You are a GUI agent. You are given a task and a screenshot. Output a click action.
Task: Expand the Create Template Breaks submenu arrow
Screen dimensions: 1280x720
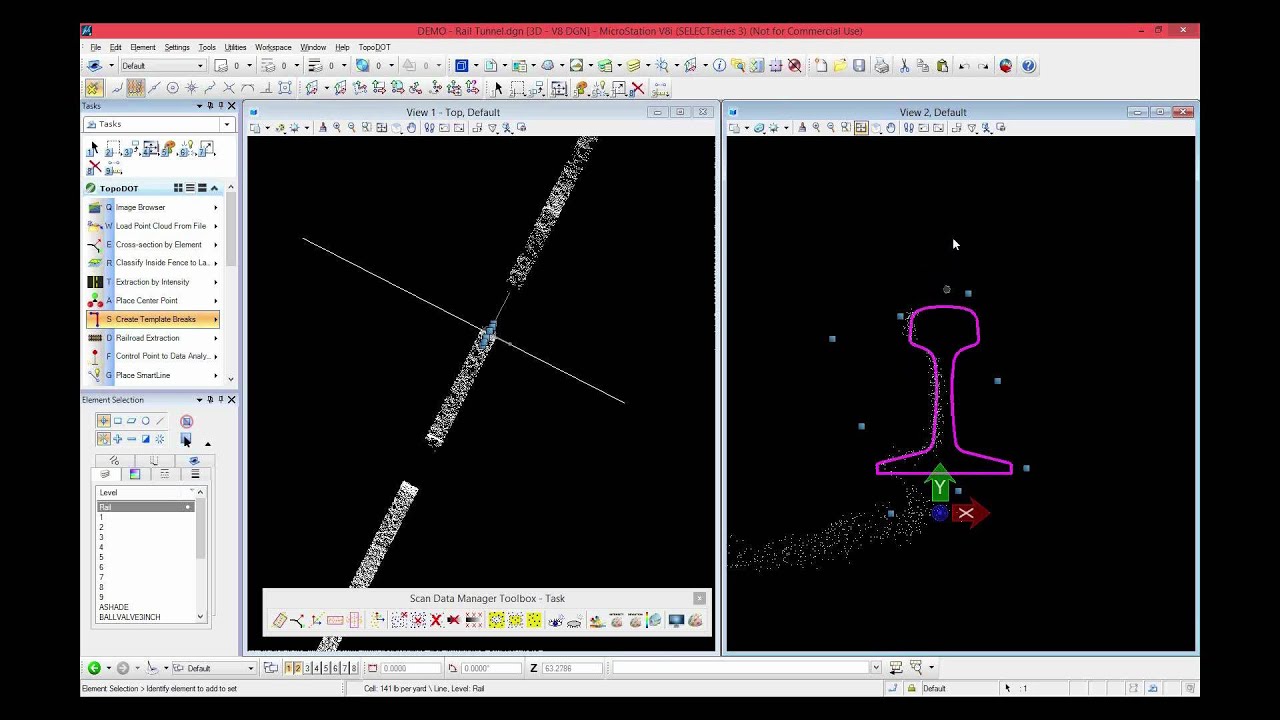tap(215, 319)
